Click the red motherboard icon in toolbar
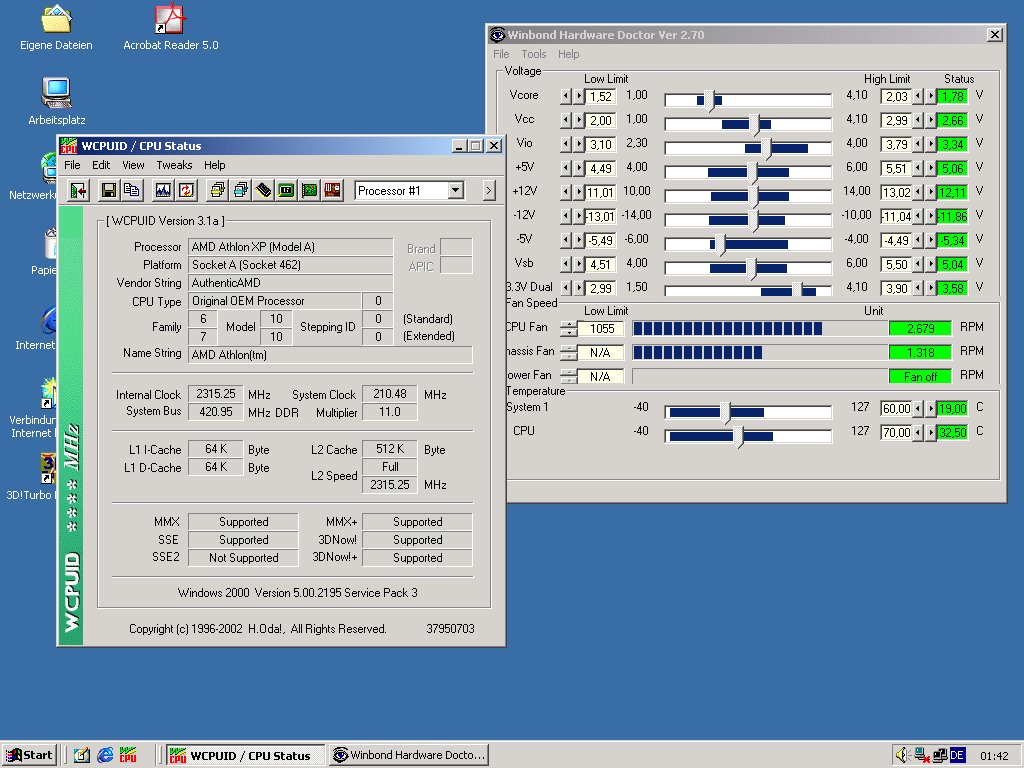 point(333,190)
